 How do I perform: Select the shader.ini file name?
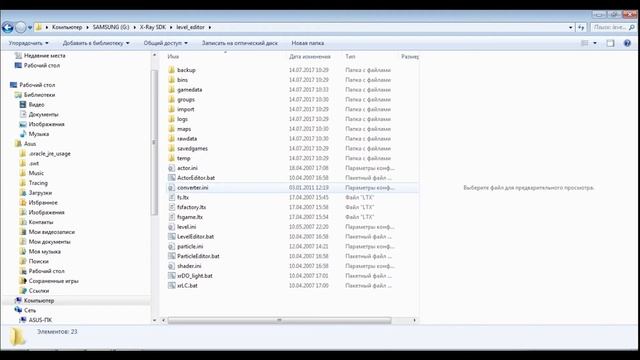[x=189, y=266]
